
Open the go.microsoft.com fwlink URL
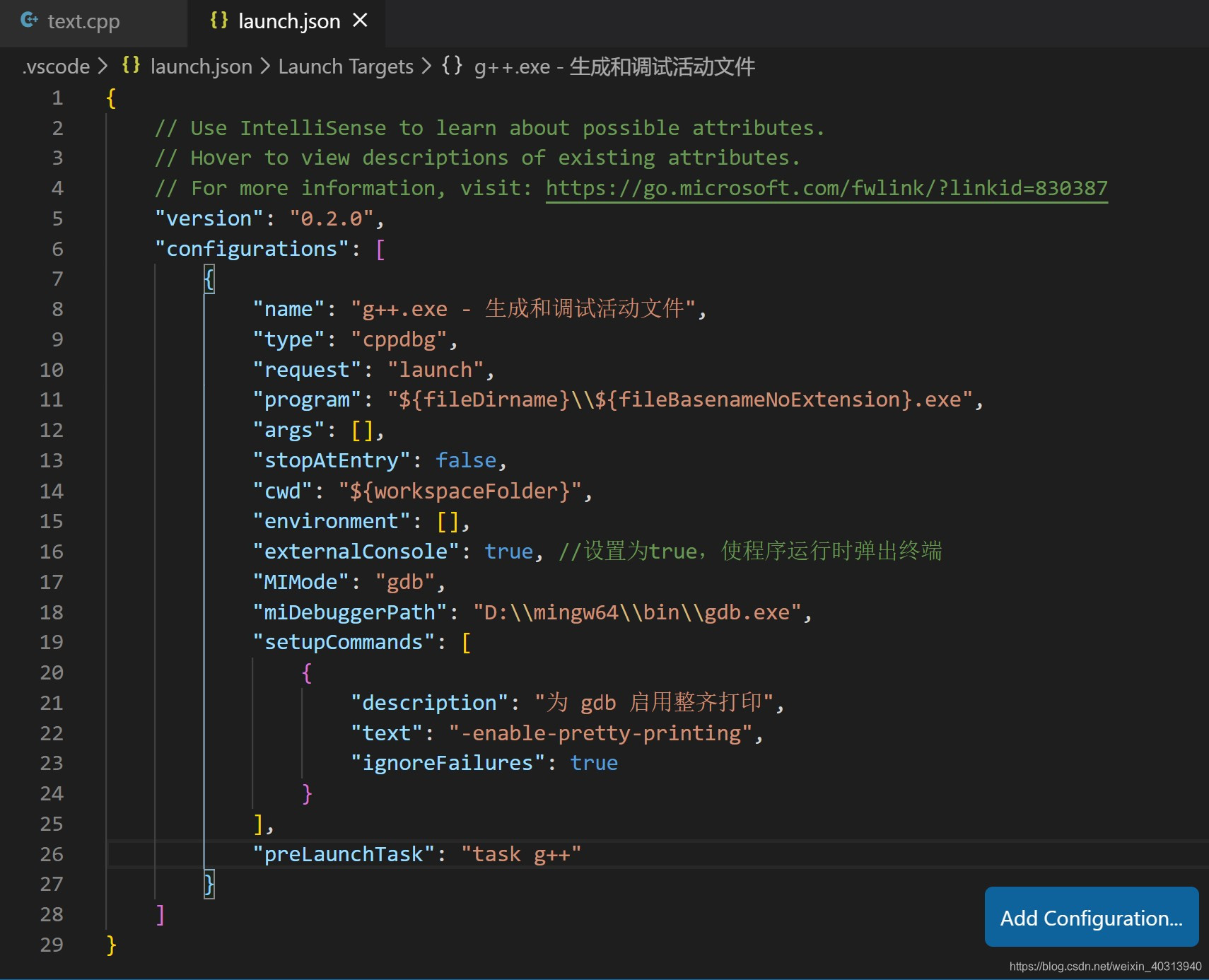coord(827,188)
